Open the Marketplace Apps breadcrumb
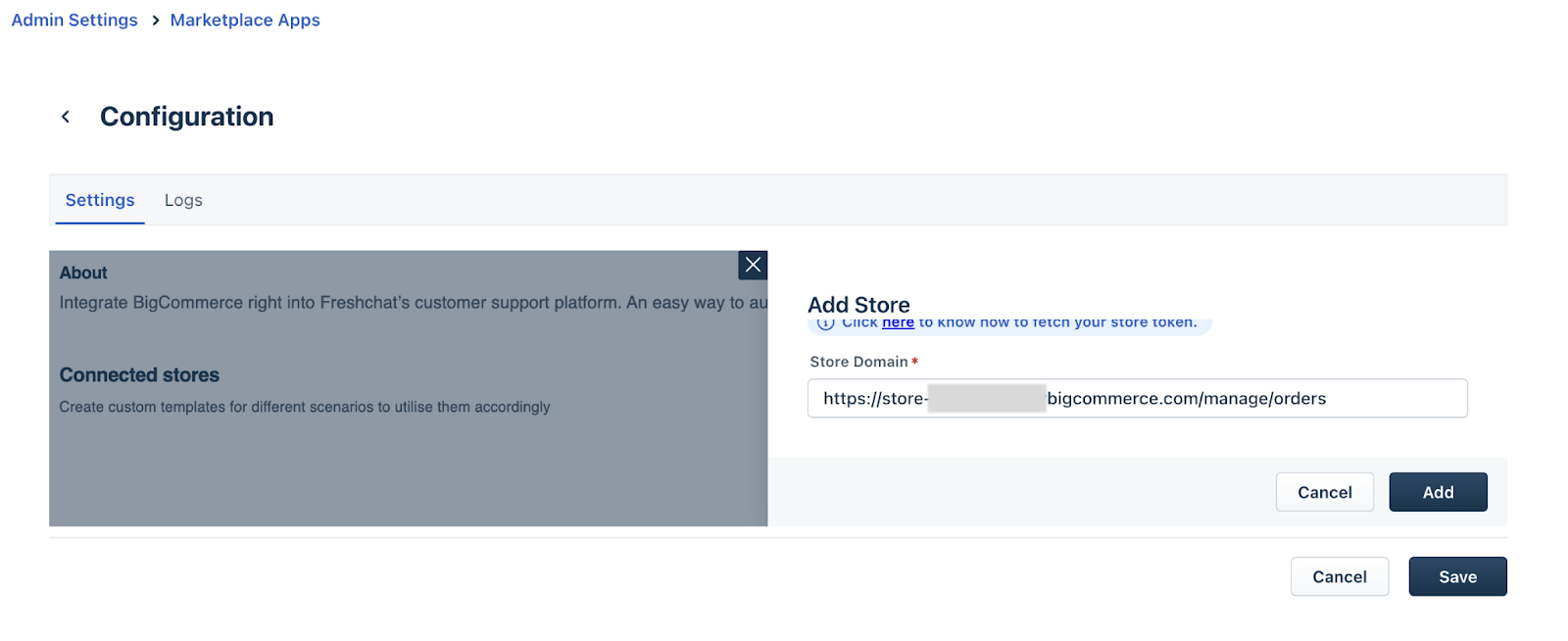This screenshot has width=1568, height=641. 245,20
